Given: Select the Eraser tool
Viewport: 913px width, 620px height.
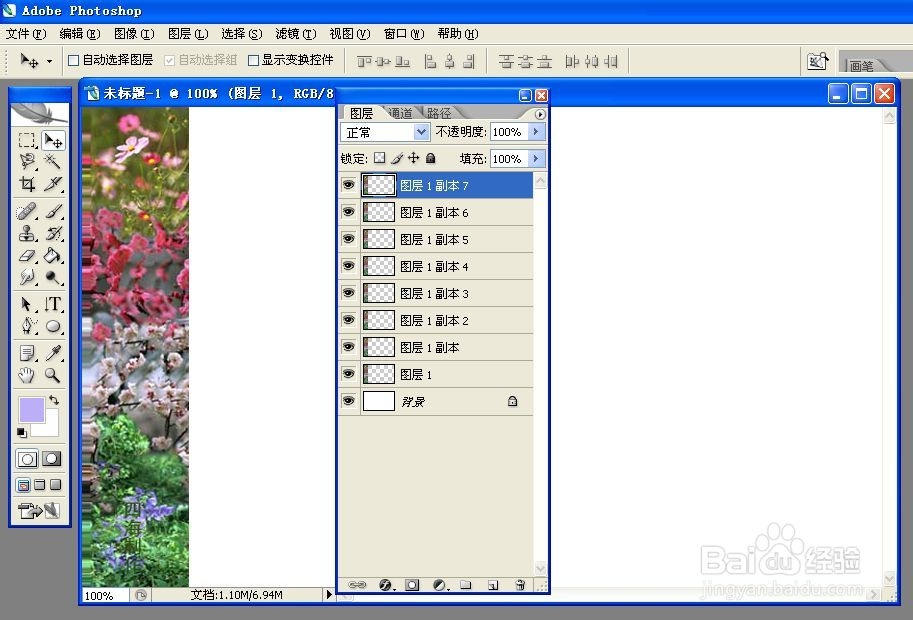Looking at the screenshot, I should tap(27, 255).
